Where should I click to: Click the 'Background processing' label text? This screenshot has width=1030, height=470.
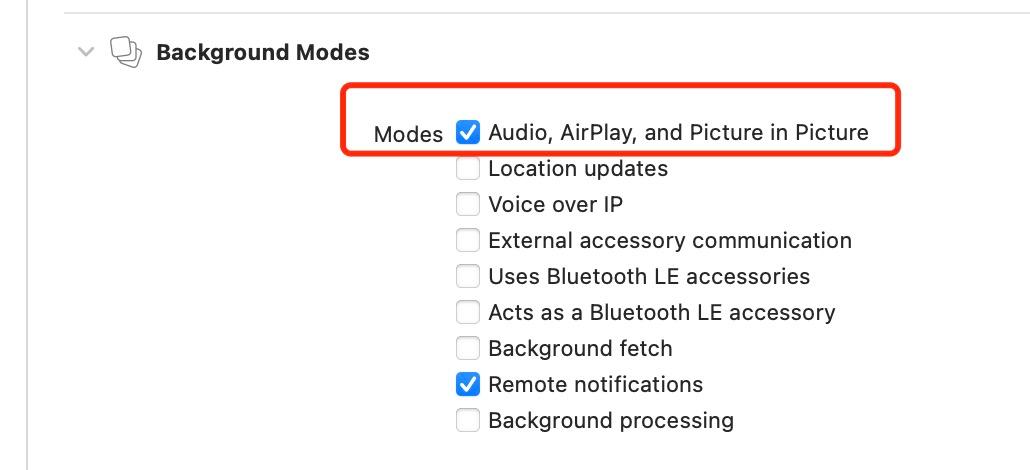[611, 420]
